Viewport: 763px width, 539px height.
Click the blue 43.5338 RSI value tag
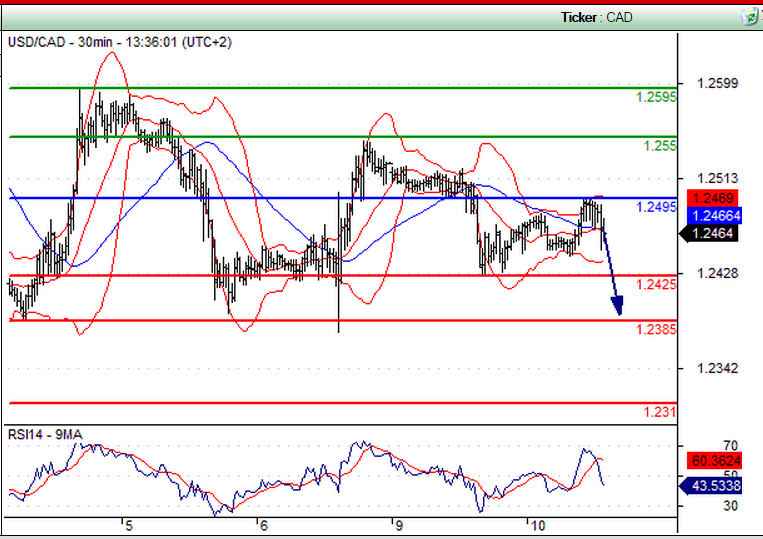(x=710, y=485)
